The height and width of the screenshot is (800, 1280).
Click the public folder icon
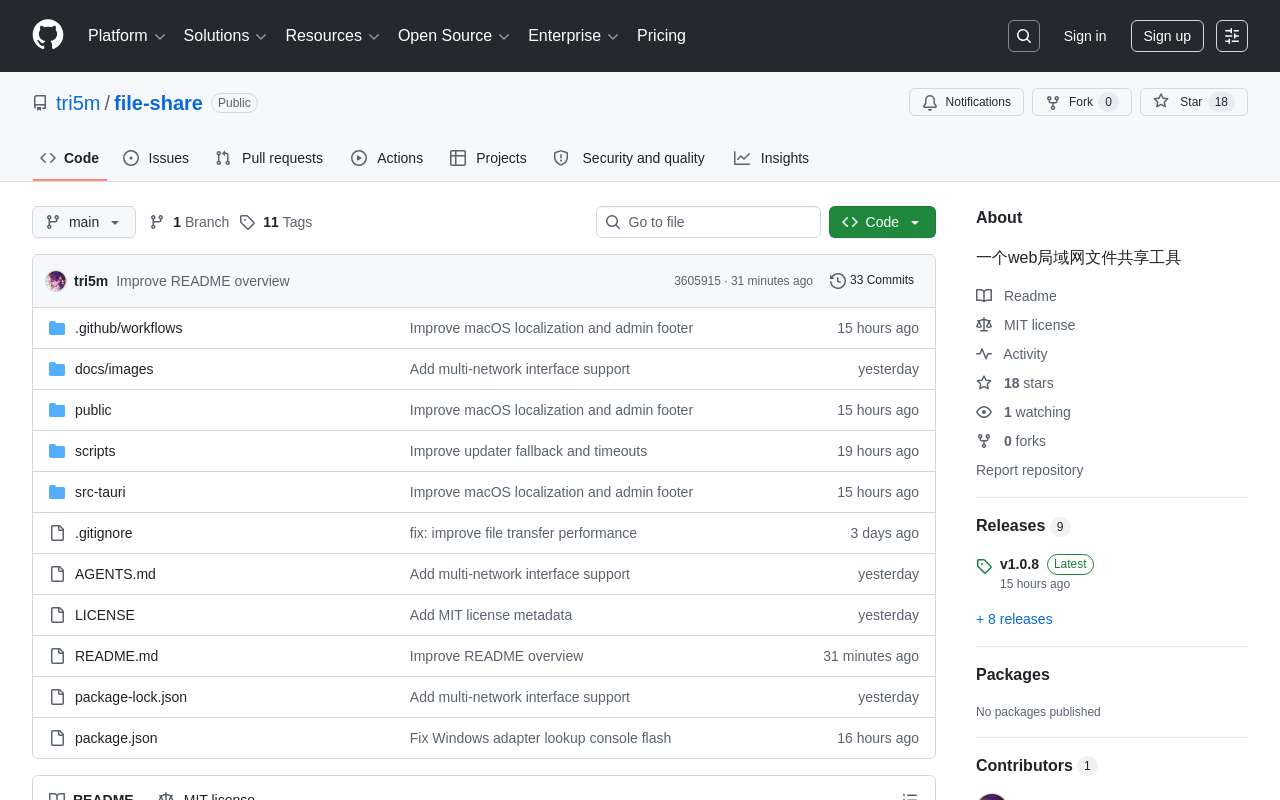[57, 410]
